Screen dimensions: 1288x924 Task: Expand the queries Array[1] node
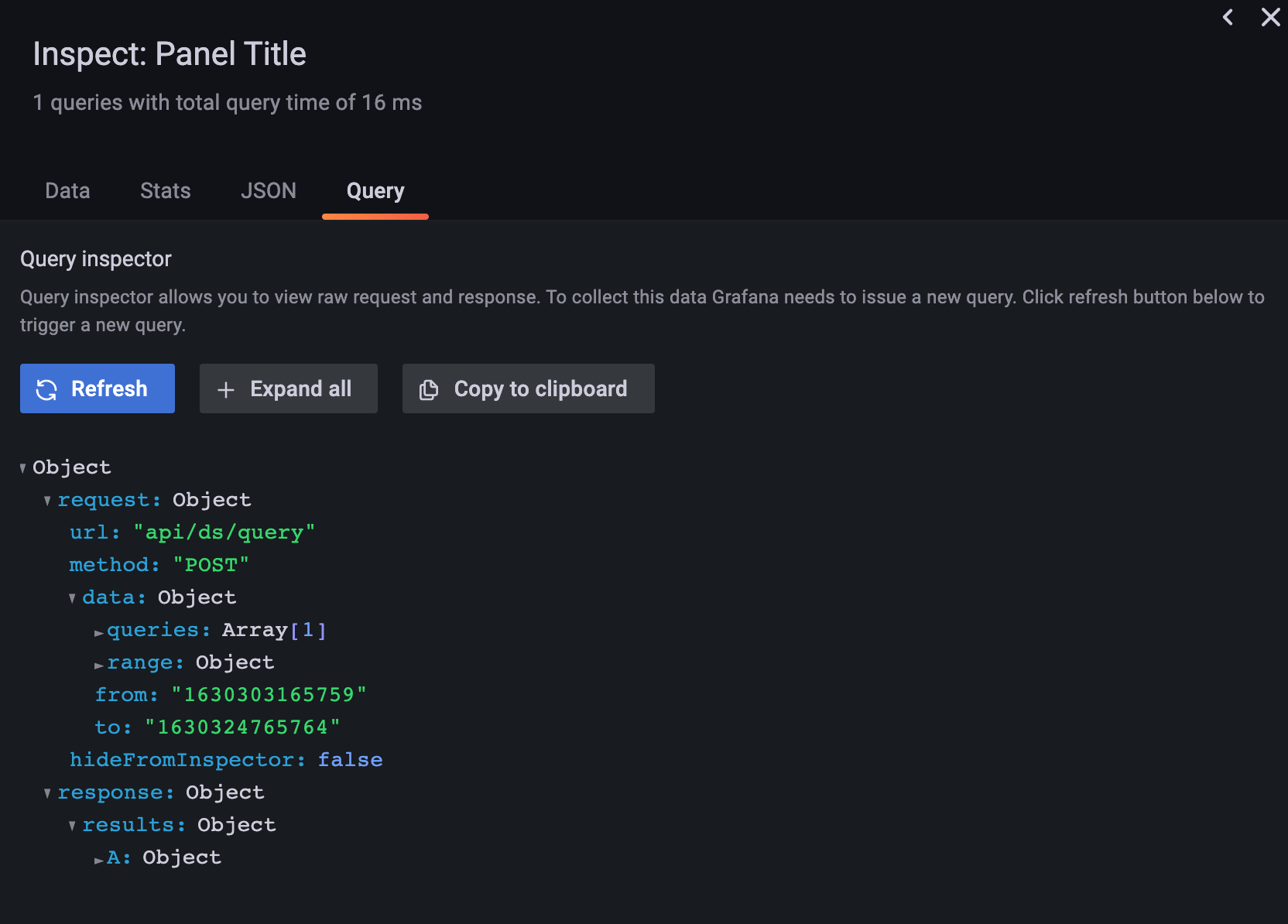click(98, 631)
